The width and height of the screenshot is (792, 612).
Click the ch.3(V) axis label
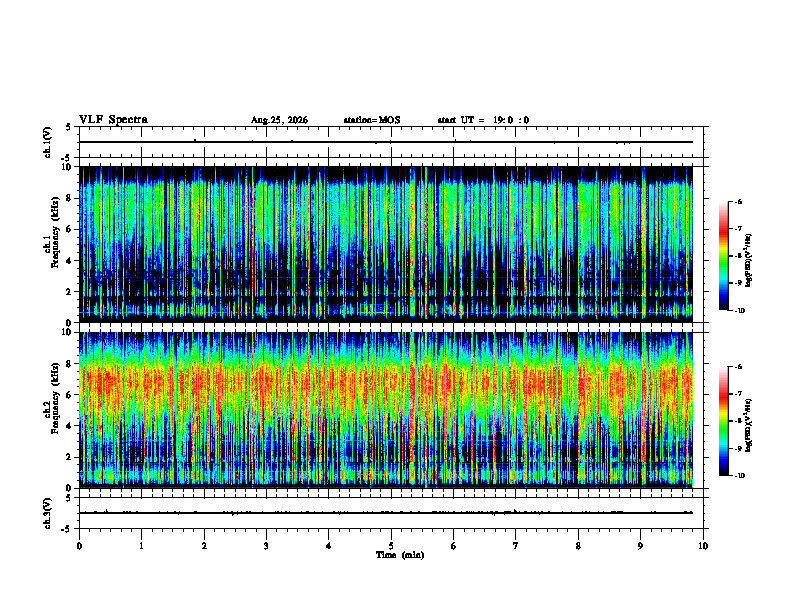[48, 513]
